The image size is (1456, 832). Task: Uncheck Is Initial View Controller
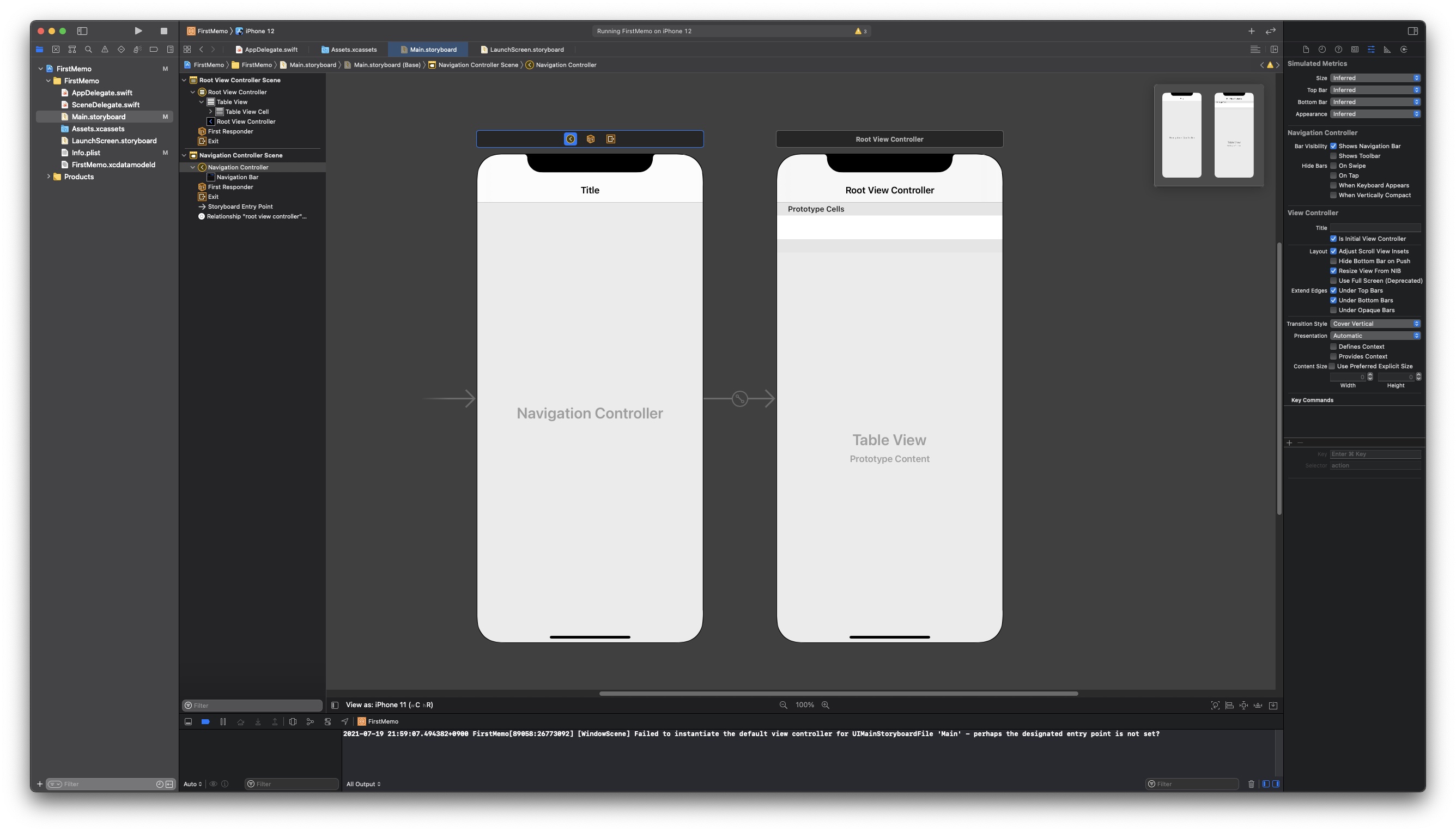tap(1333, 239)
